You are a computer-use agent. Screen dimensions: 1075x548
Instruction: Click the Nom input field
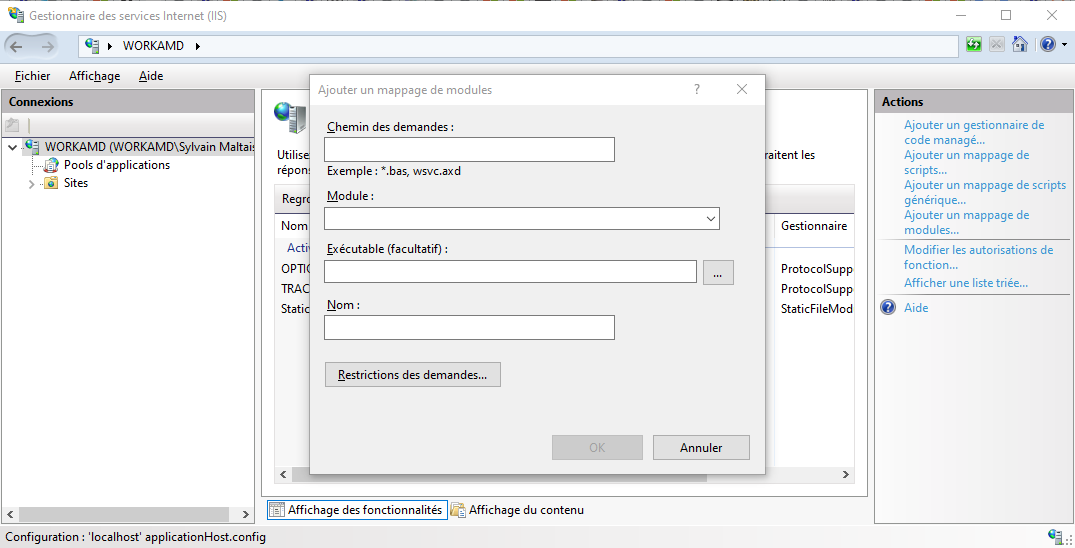[469, 327]
